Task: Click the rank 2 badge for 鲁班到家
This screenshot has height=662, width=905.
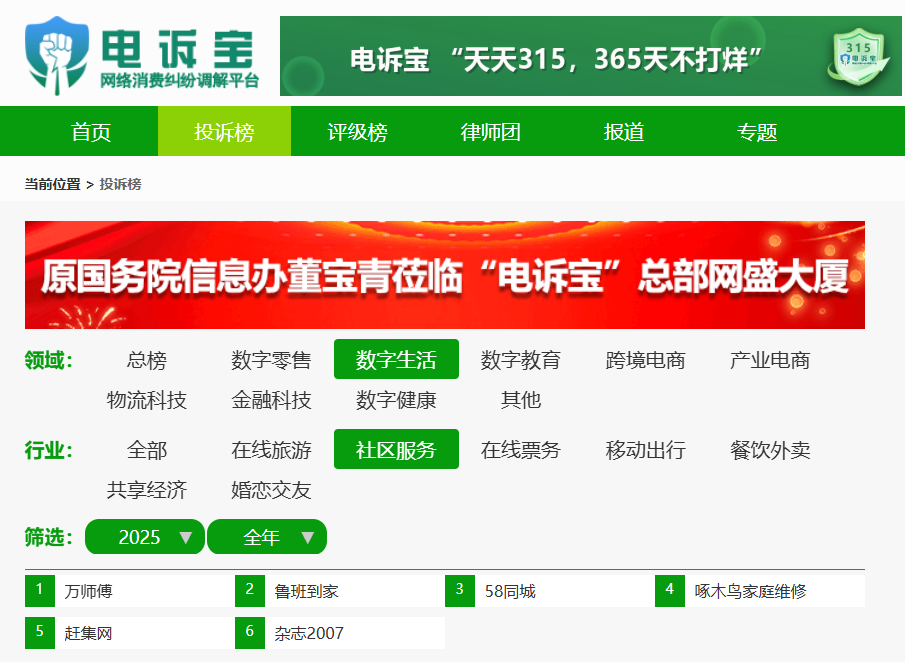Action: (x=250, y=590)
